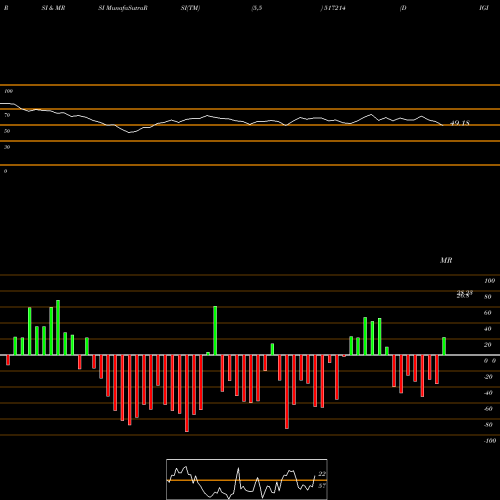Click the end of the RSI line

coord(443,125)
